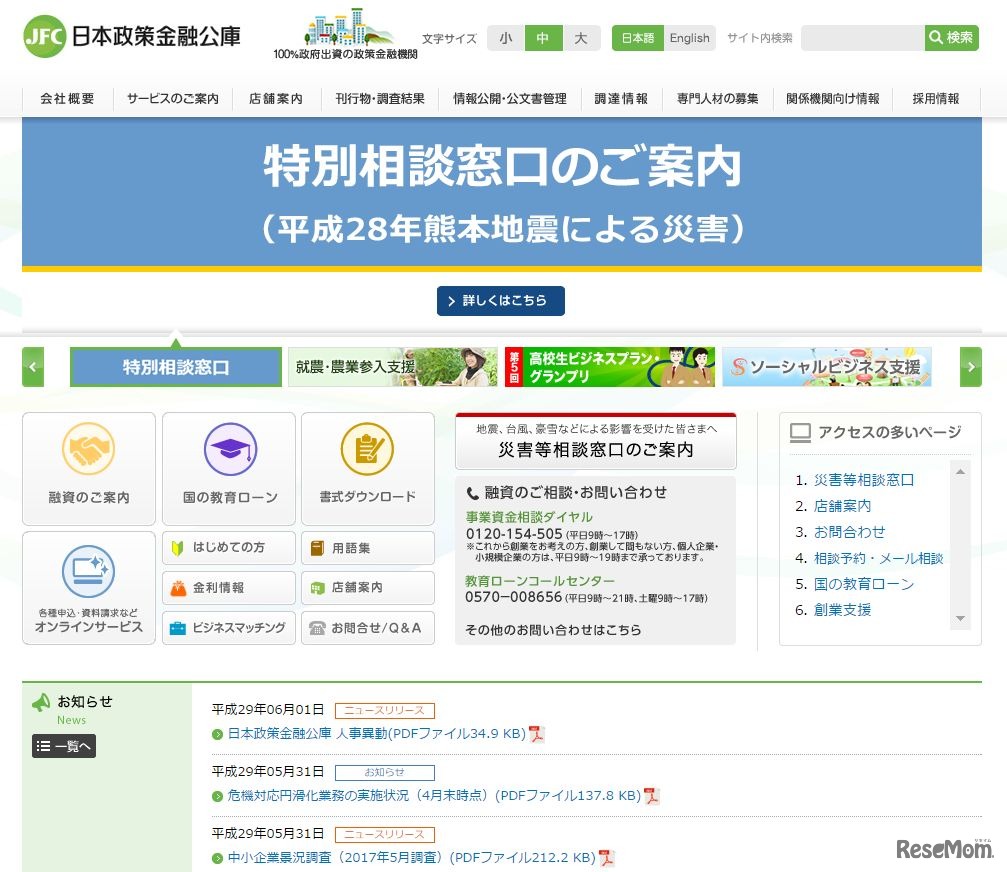
Task: Open ビジネスマッチング briefcase icon
Action: [x=176, y=629]
